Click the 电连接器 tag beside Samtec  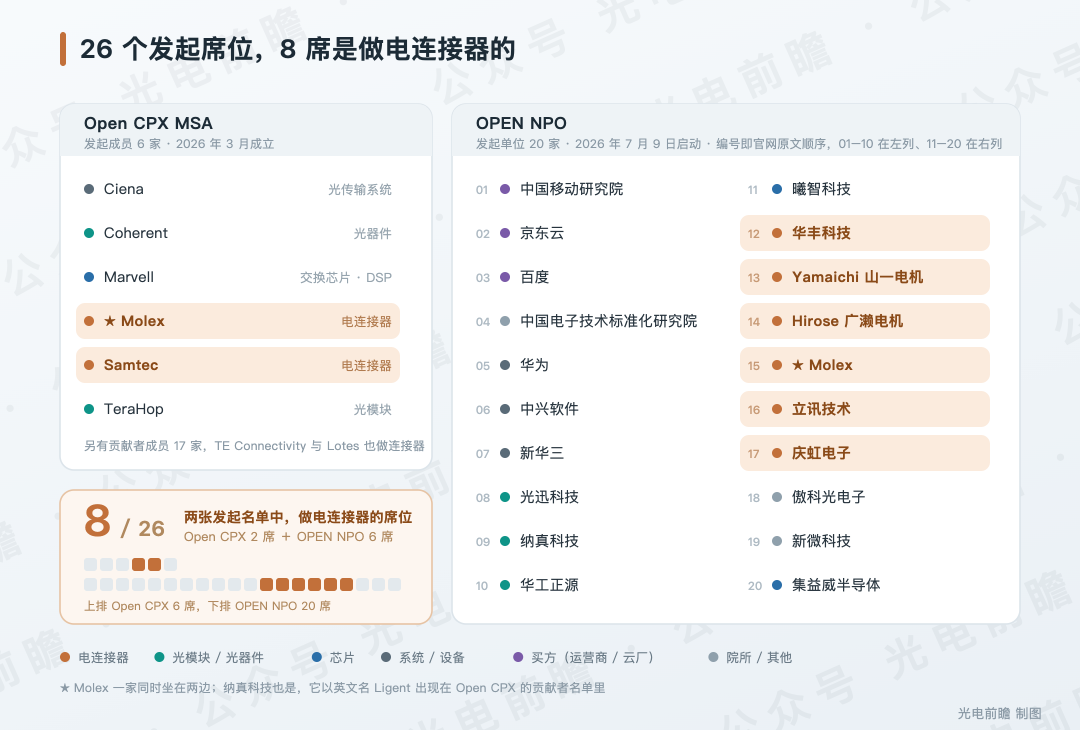pyautogui.click(x=366, y=366)
